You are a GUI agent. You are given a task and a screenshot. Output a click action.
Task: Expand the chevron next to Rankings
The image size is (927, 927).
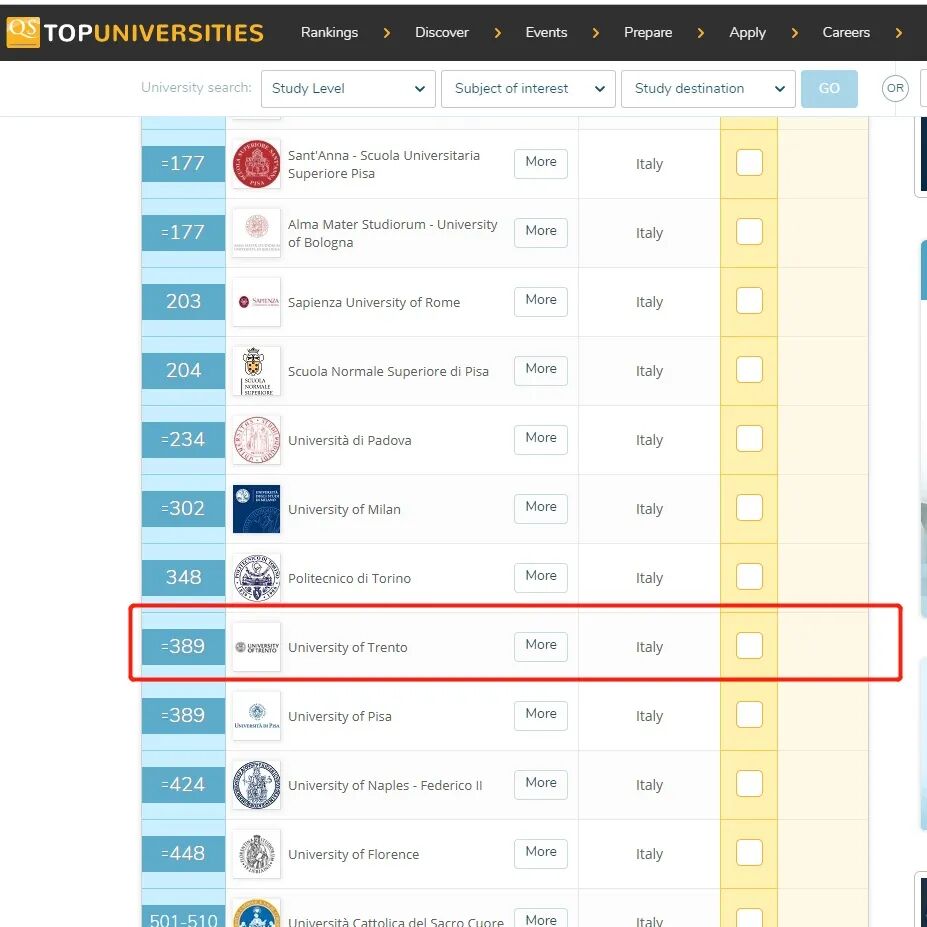387,33
